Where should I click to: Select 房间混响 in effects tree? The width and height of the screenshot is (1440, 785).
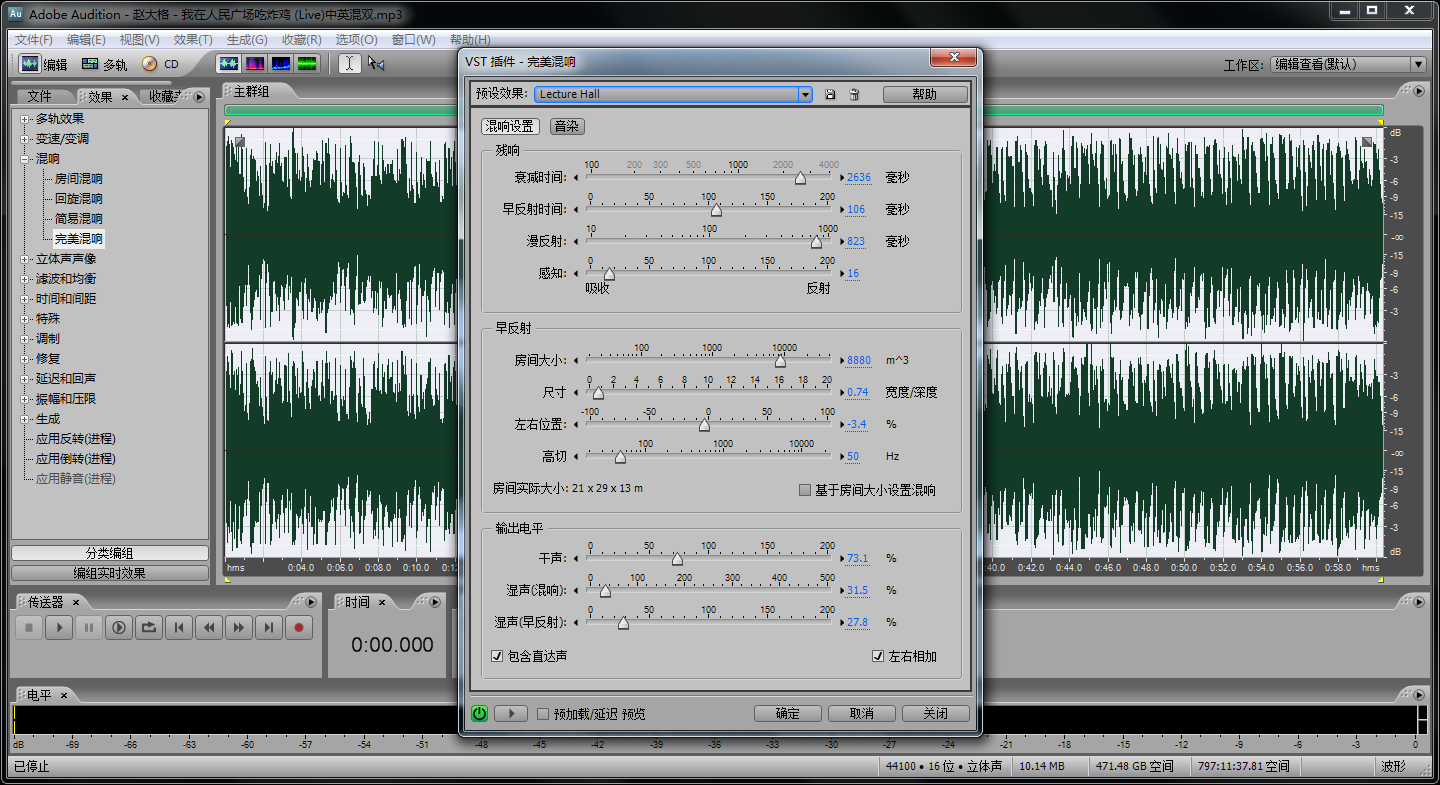pos(78,179)
